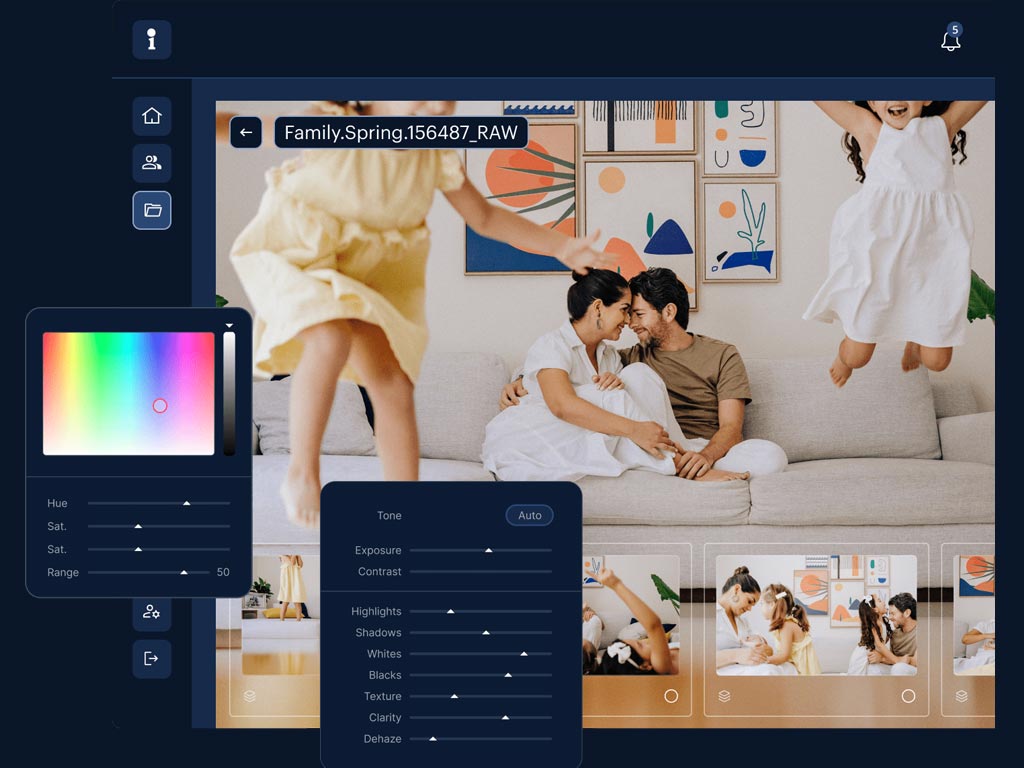This screenshot has height=768, width=1024.
Task: Click the Whites slider handle
Action: [524, 654]
